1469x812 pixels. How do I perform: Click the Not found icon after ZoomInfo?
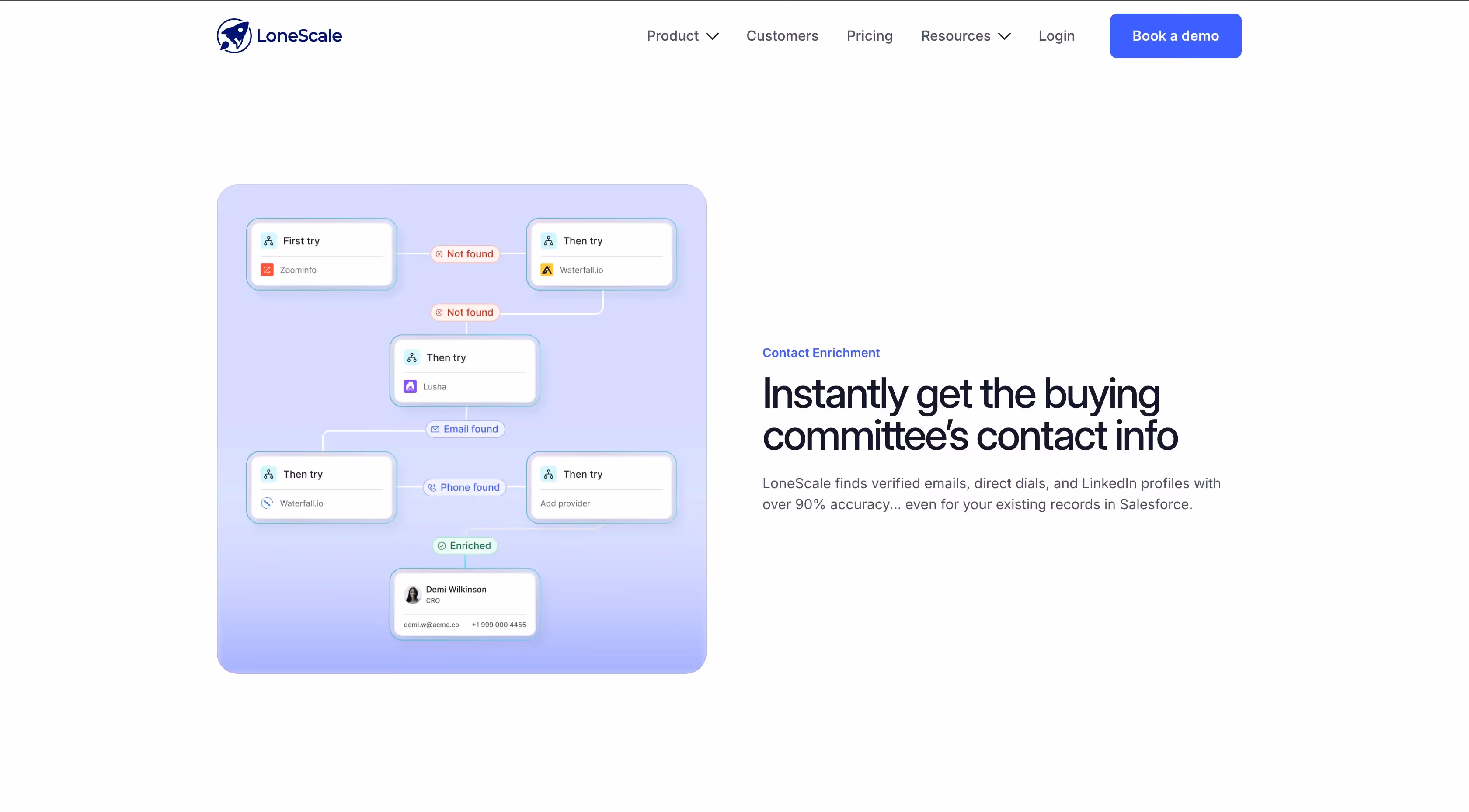coord(439,254)
